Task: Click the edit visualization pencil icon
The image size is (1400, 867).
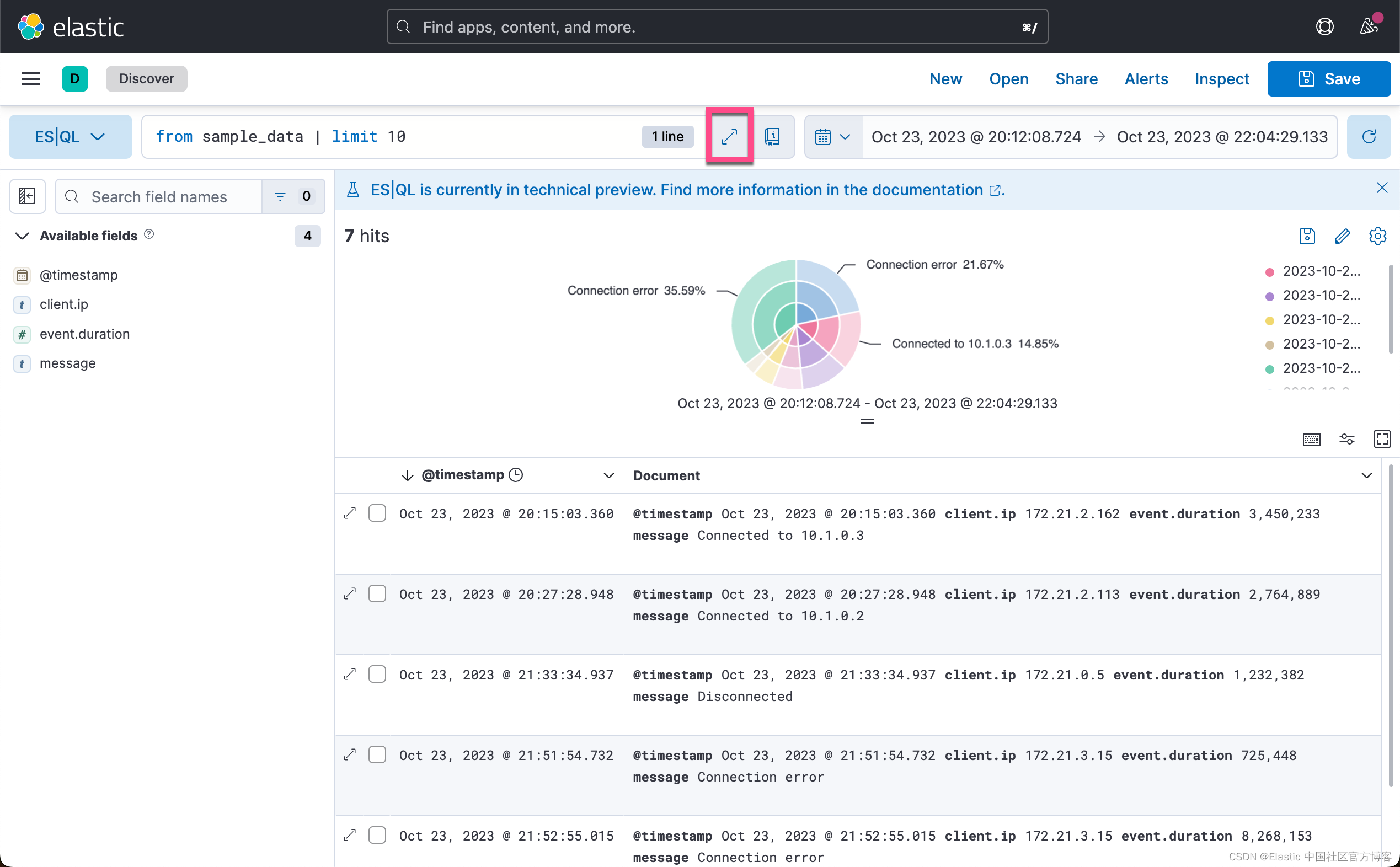Action: point(1342,236)
